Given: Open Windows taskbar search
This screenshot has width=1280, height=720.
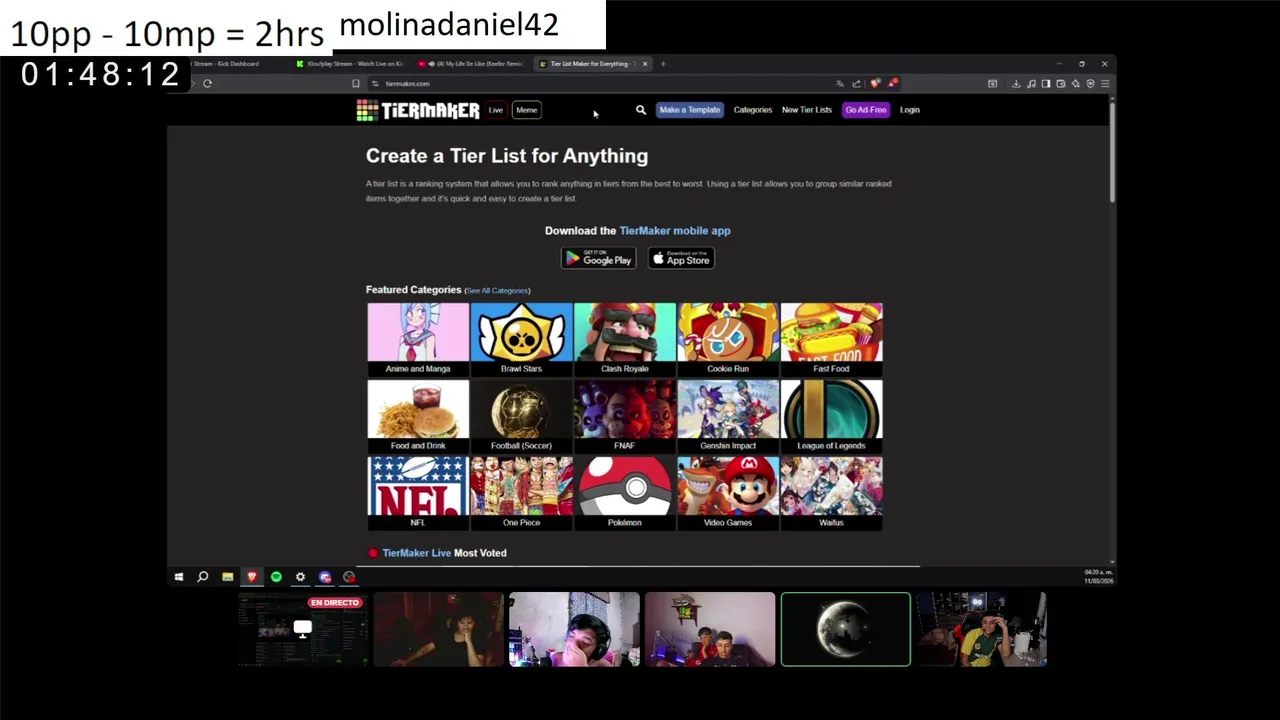Looking at the screenshot, I should (x=202, y=576).
